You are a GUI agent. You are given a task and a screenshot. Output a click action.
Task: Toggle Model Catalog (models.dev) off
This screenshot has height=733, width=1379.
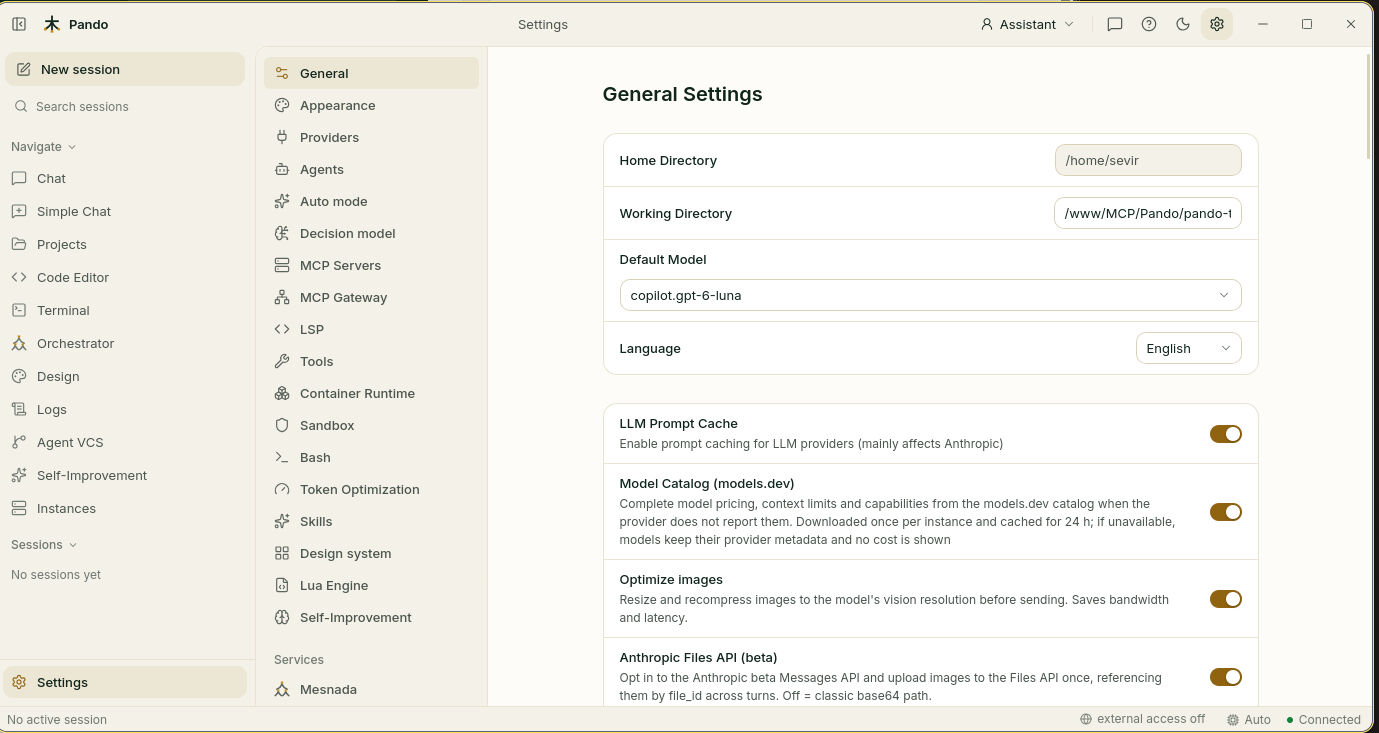tap(1225, 512)
